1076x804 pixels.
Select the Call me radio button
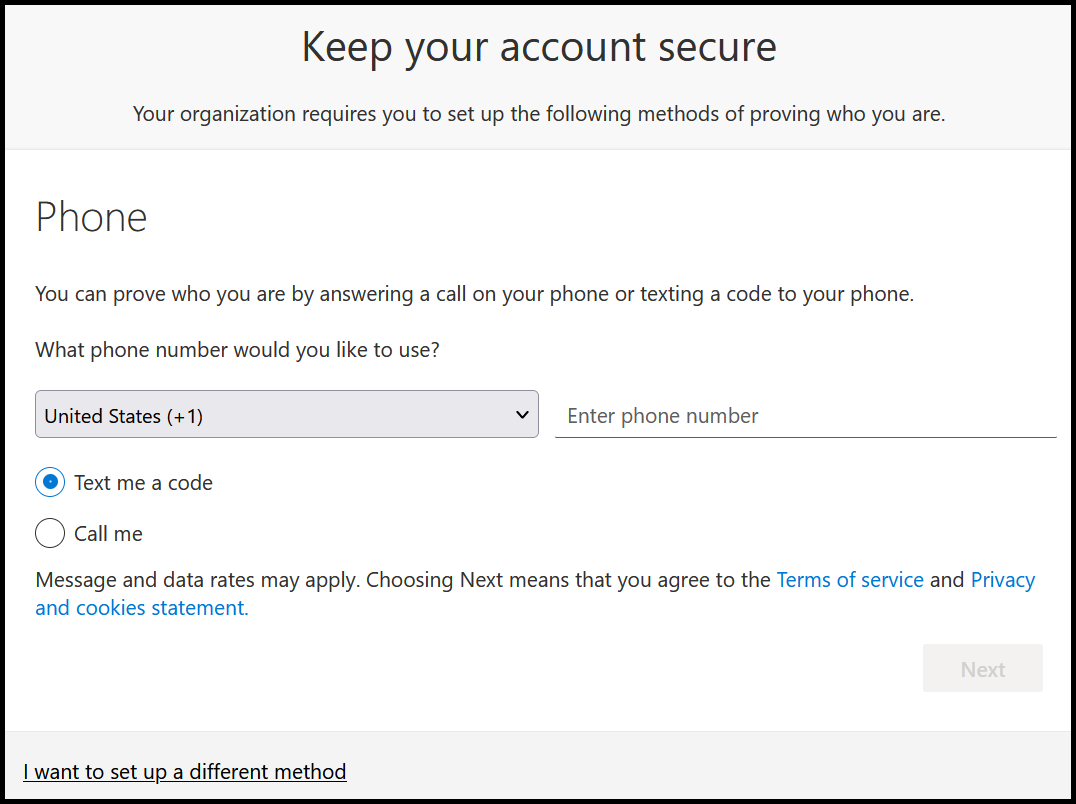point(50,533)
